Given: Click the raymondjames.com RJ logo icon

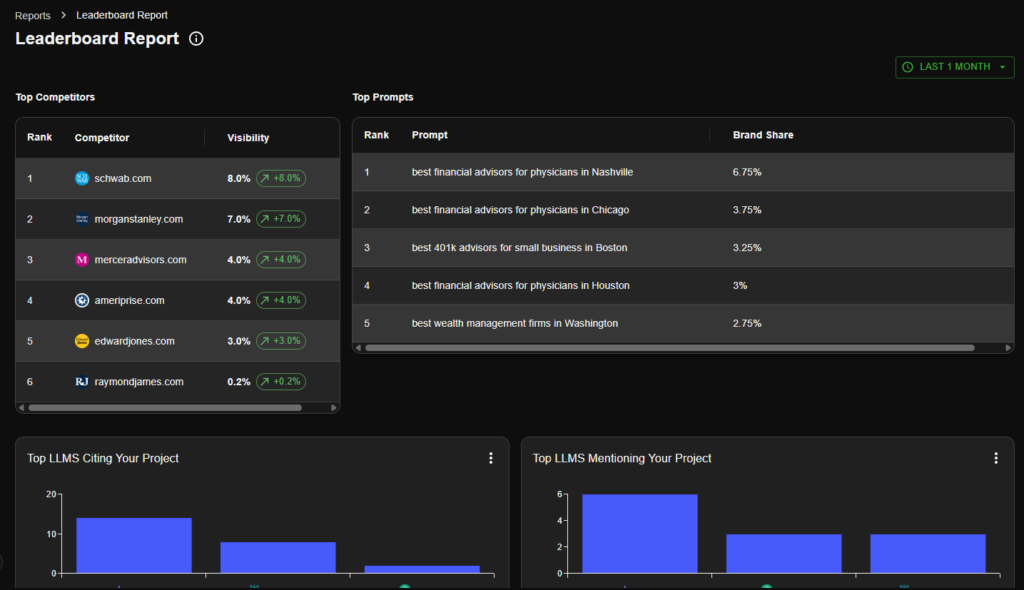Looking at the screenshot, I should click(x=82, y=382).
